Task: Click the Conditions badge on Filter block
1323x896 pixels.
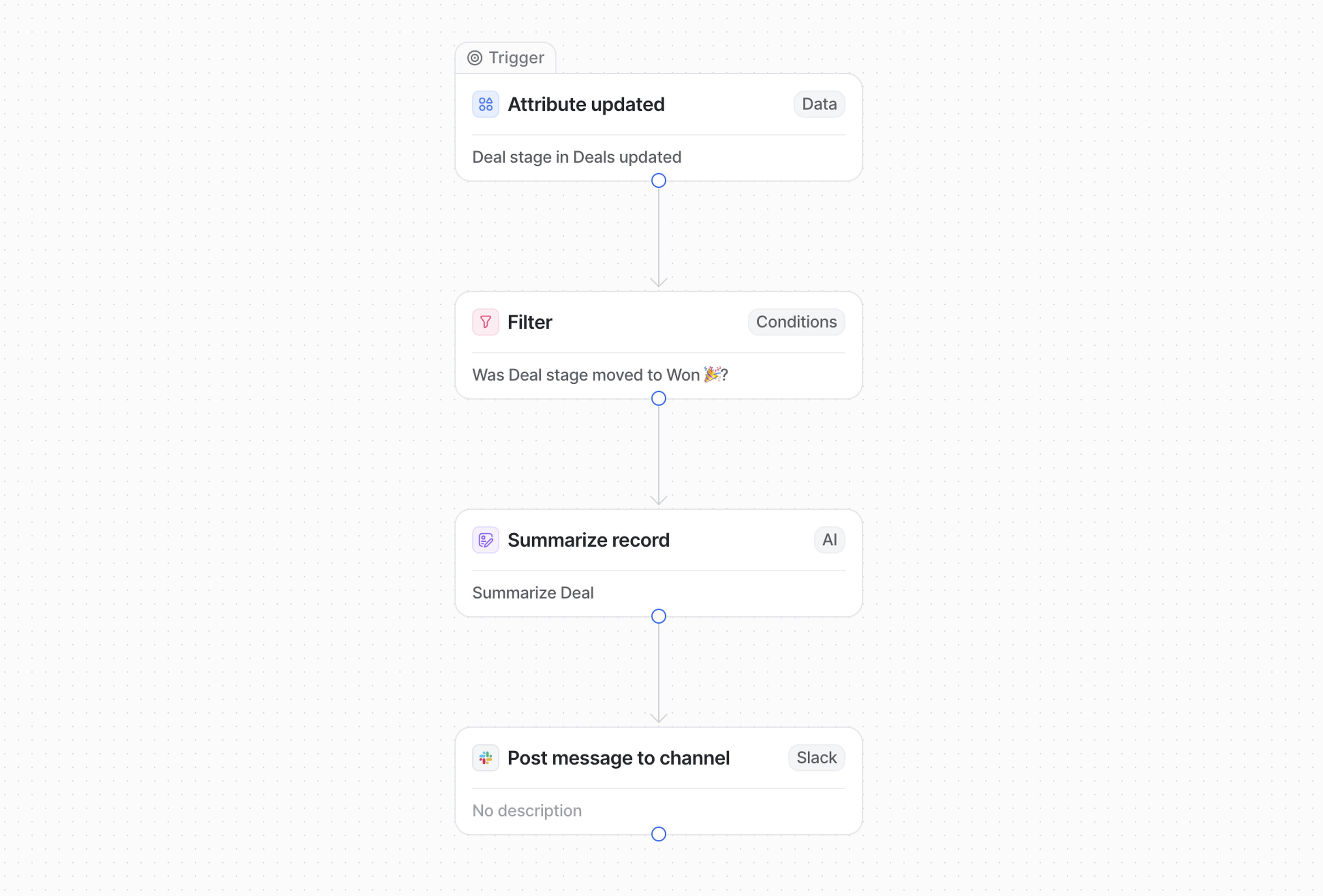Action: (x=796, y=322)
